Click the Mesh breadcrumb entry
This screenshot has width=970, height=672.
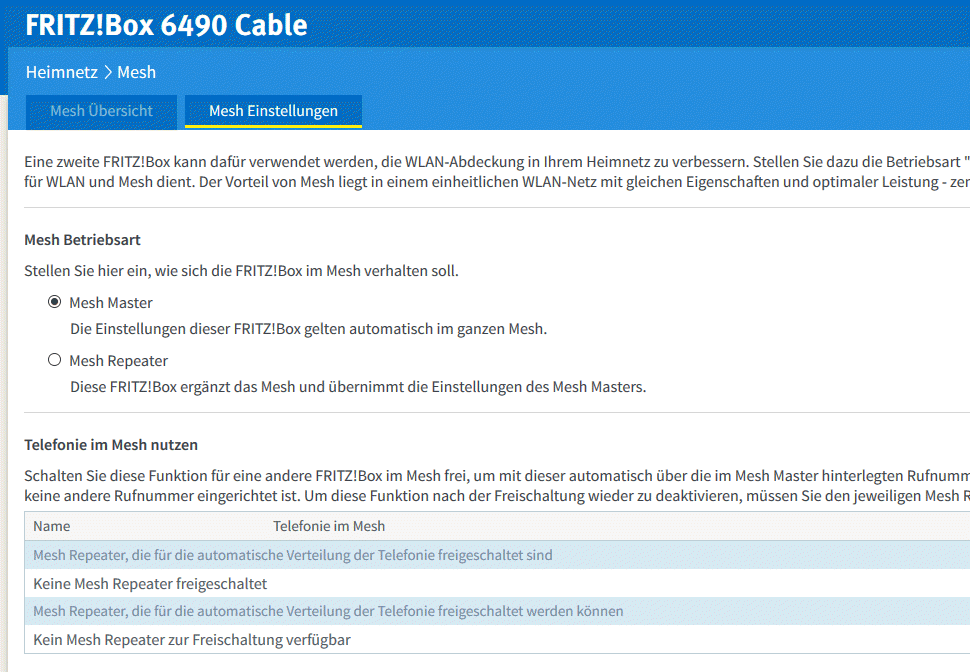pyautogui.click(x=137, y=72)
